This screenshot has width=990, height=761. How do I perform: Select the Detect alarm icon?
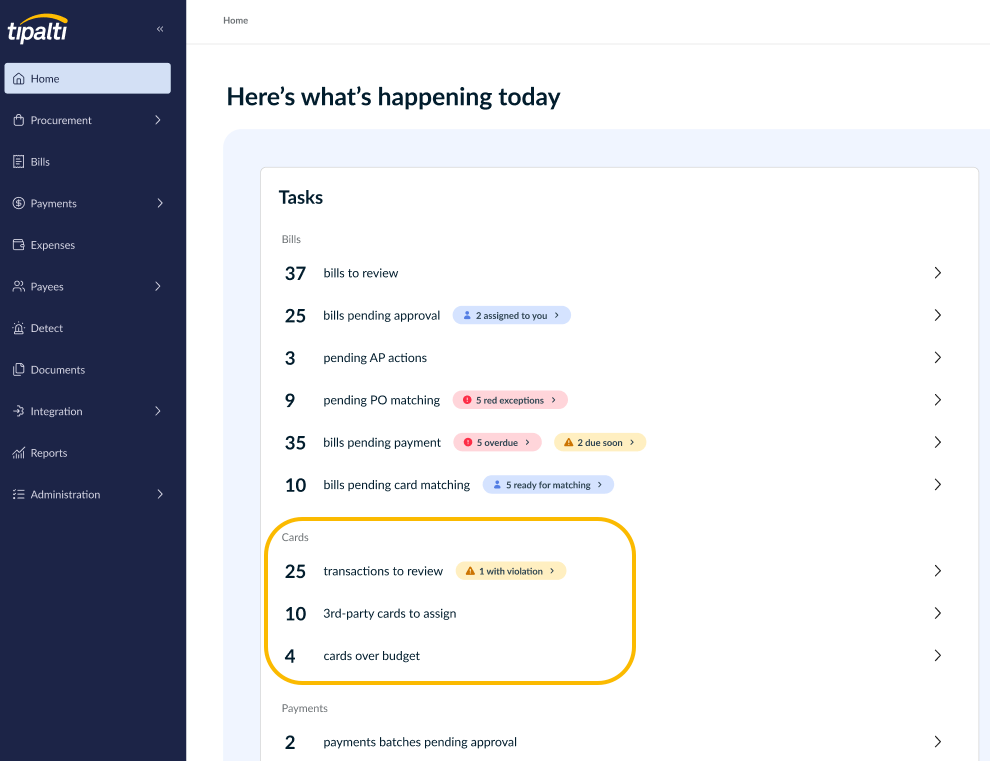click(18, 328)
